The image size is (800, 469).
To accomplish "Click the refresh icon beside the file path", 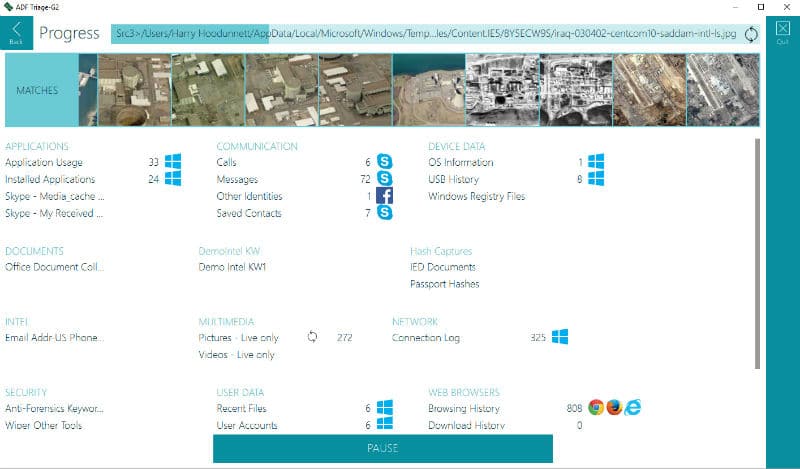I will click(750, 35).
